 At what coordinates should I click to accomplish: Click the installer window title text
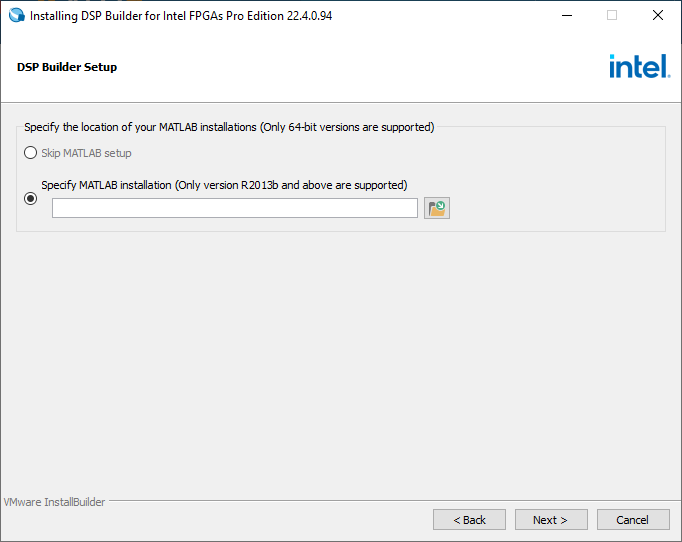click(x=181, y=16)
